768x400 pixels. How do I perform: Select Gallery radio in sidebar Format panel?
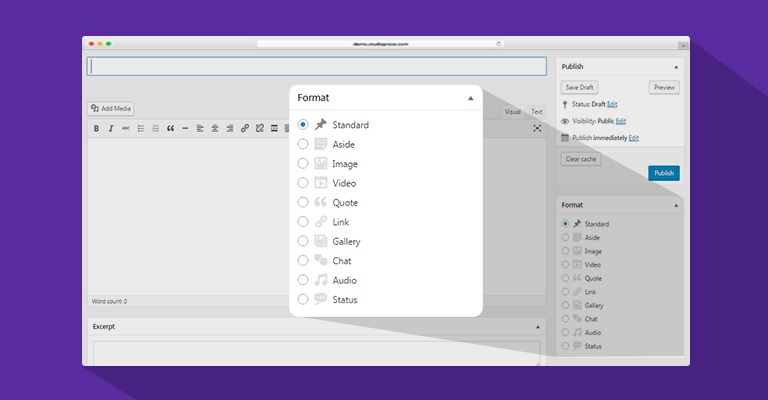565,305
